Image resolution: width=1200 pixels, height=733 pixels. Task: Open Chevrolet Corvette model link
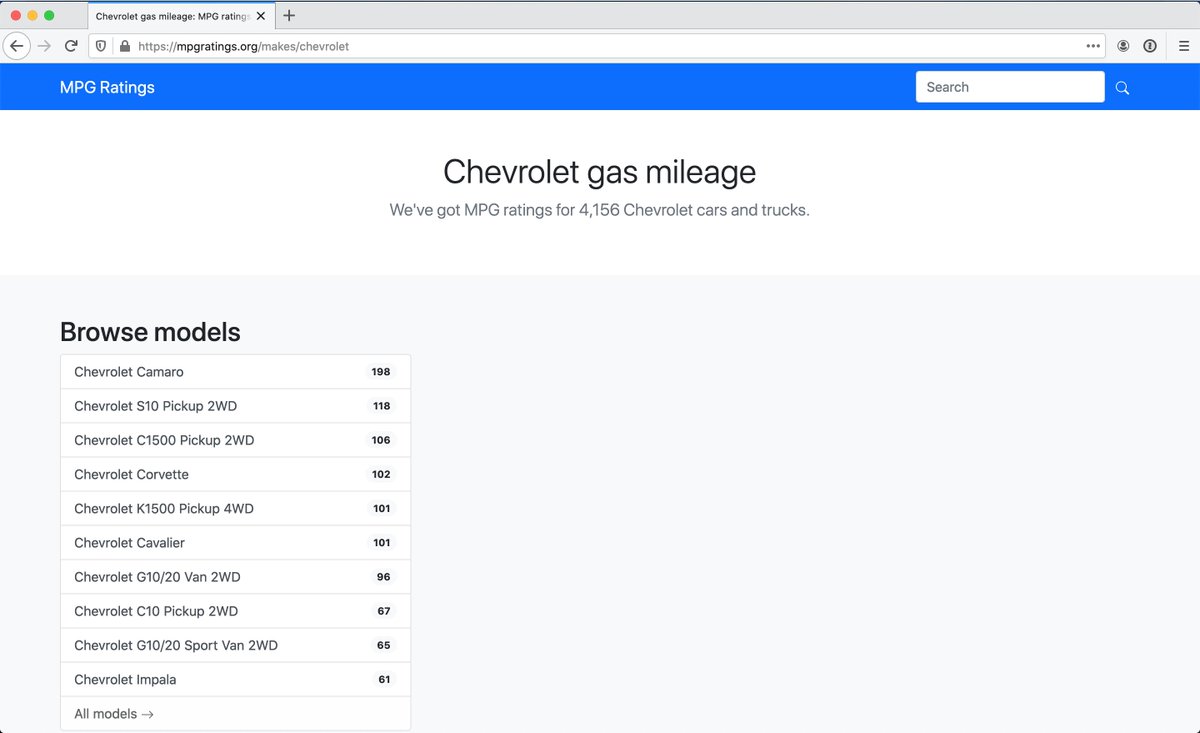tap(235, 474)
